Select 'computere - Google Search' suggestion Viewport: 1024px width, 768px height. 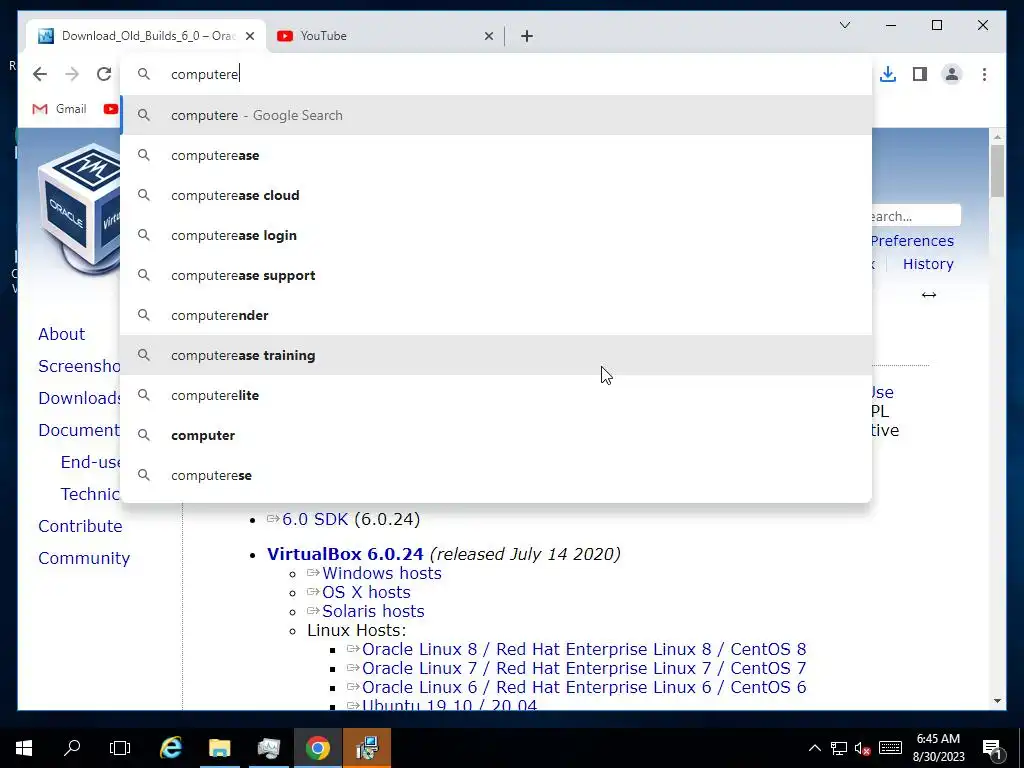coord(496,116)
